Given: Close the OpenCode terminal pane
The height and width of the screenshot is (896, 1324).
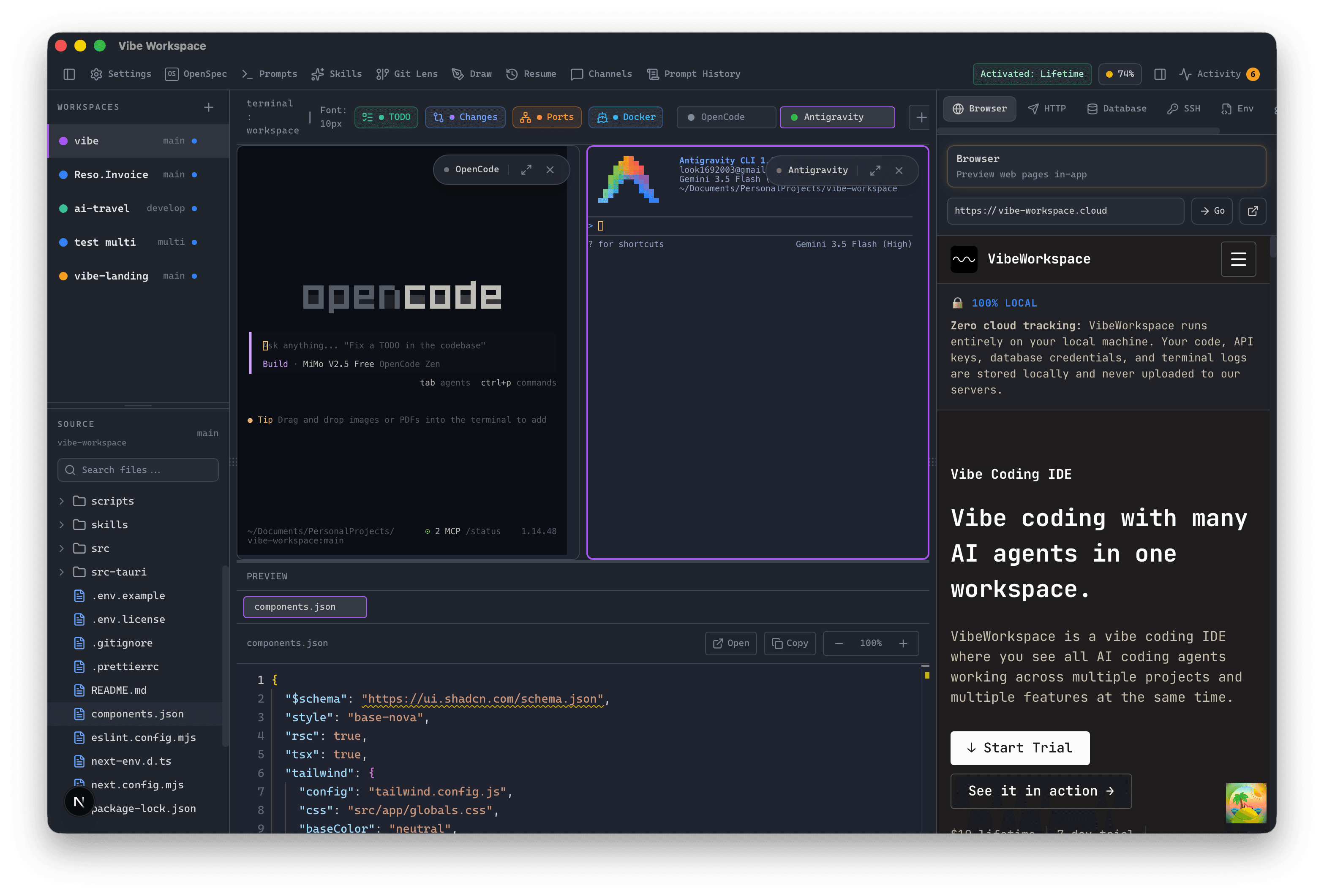Looking at the screenshot, I should coord(550,170).
